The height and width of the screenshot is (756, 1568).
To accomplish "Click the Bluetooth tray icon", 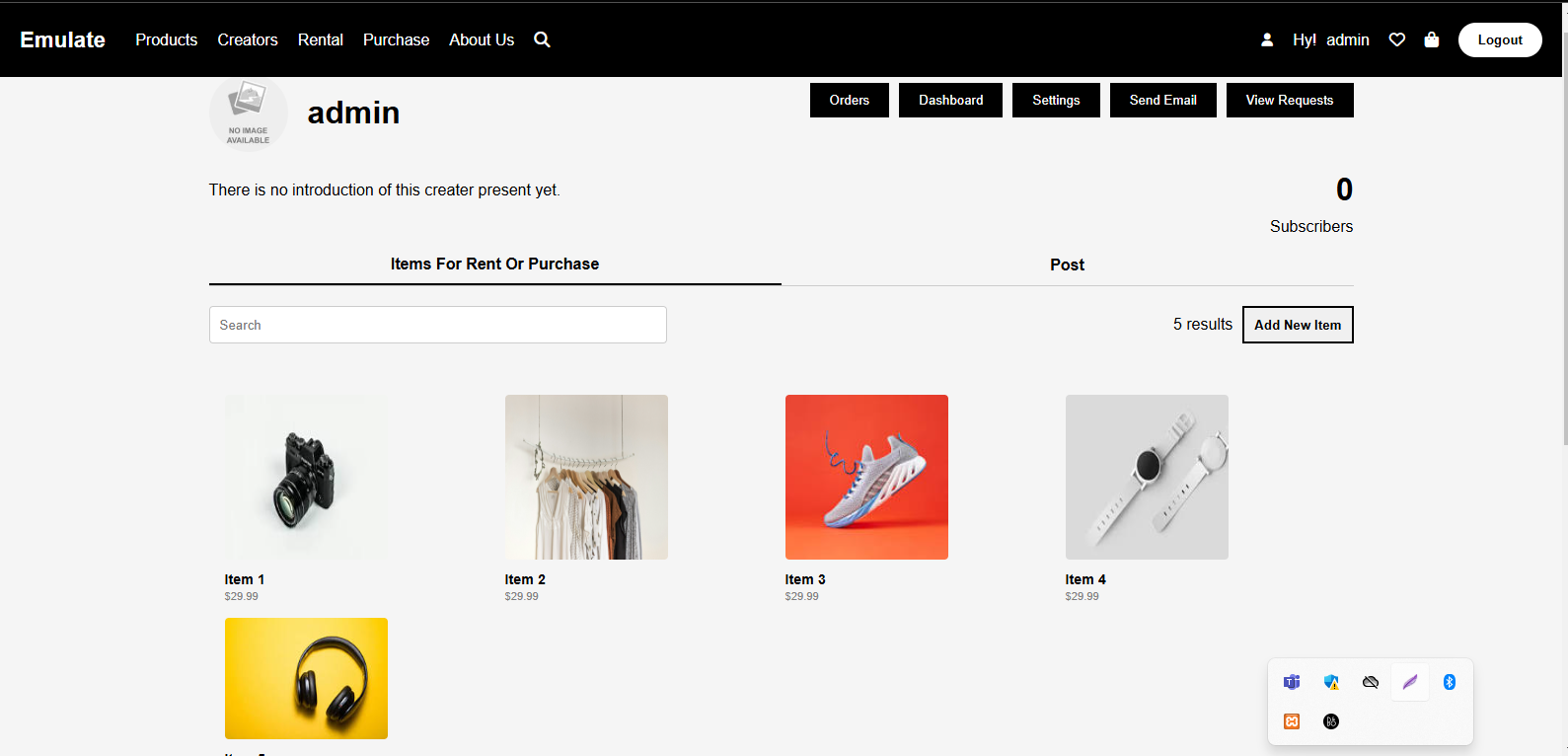I will 1449,682.
